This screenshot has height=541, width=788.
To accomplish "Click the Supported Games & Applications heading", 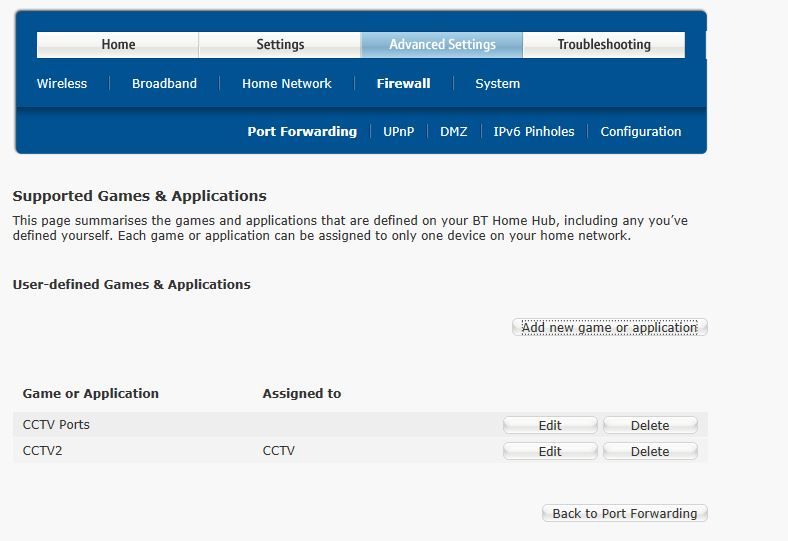I will [x=140, y=196].
